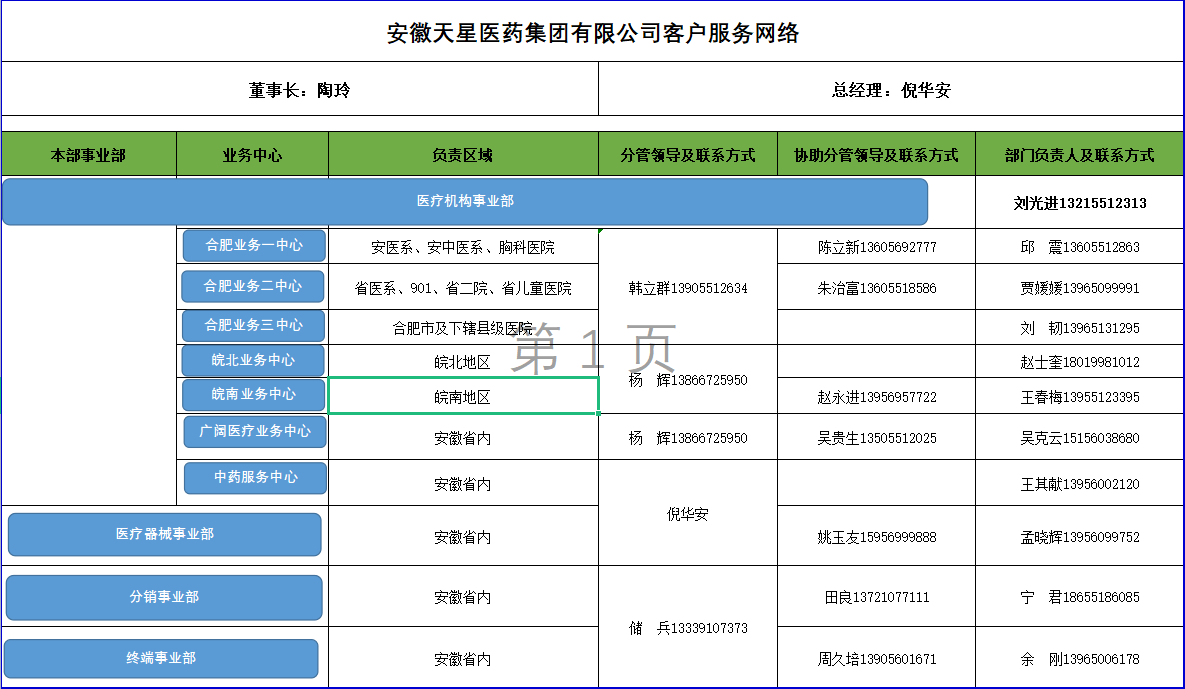The height and width of the screenshot is (689, 1185).
Task: Select the 合肥业务一中心 shape
Action: coord(254,245)
